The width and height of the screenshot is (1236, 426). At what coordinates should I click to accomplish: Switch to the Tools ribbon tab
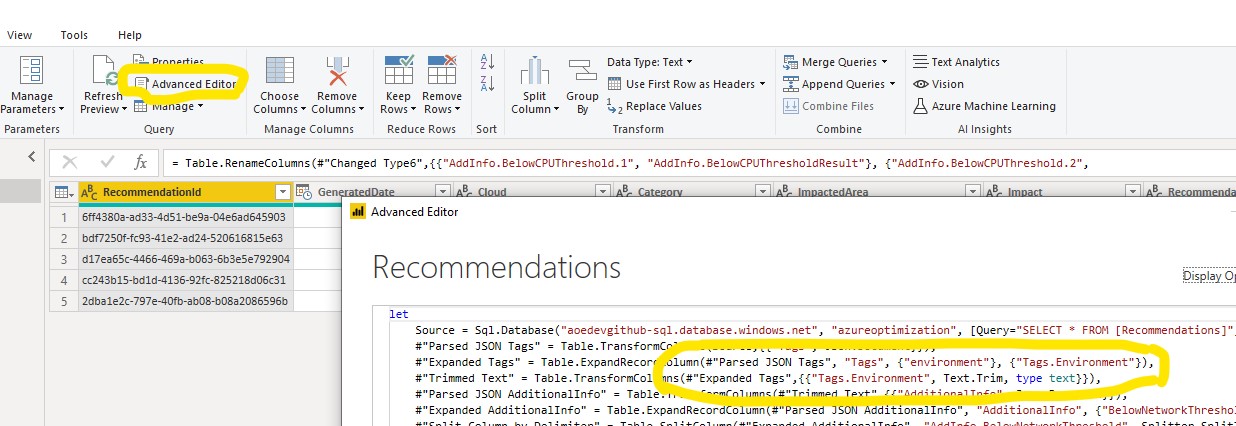pos(74,35)
